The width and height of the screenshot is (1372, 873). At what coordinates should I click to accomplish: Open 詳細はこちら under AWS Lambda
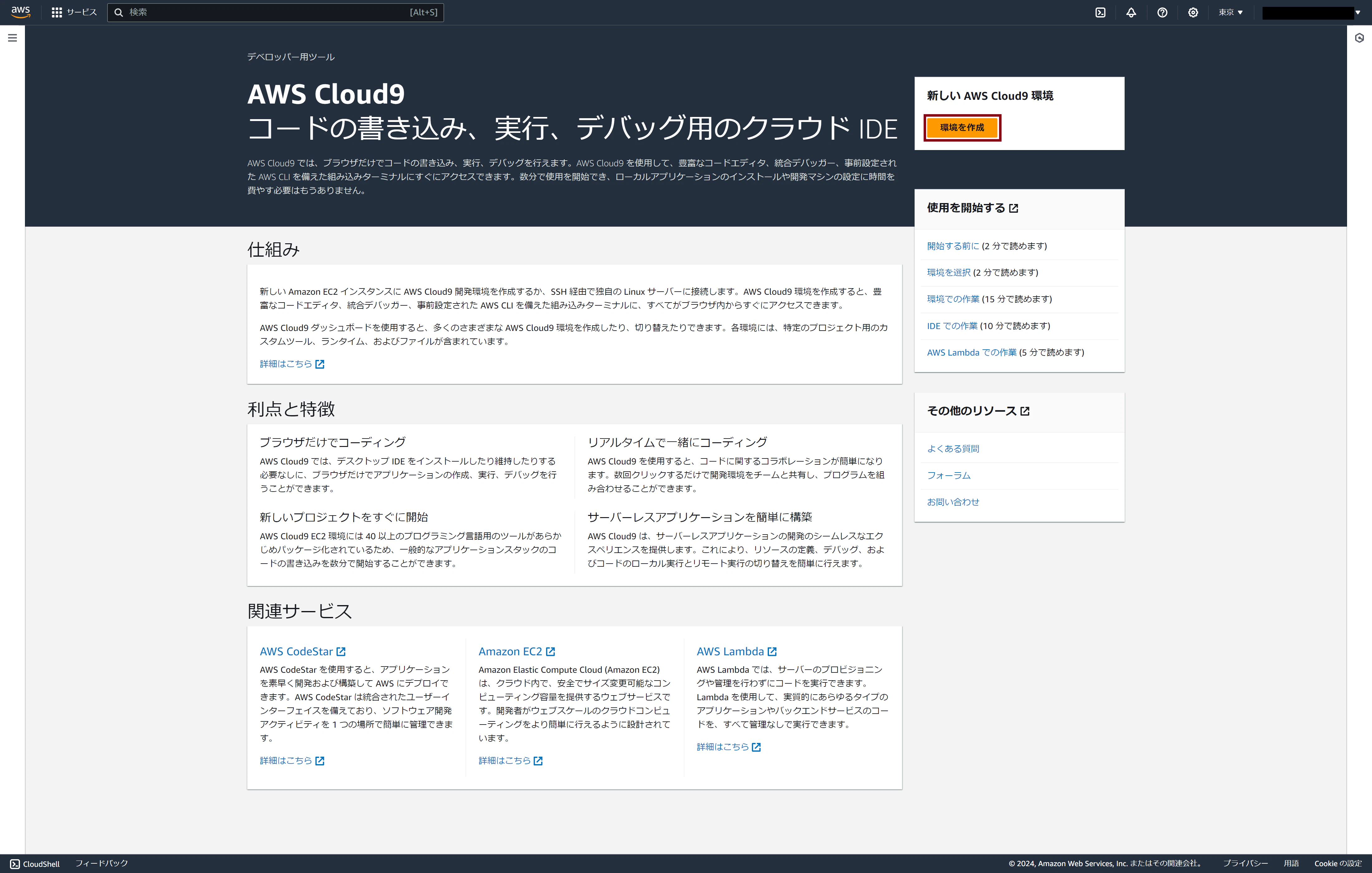[729, 747]
